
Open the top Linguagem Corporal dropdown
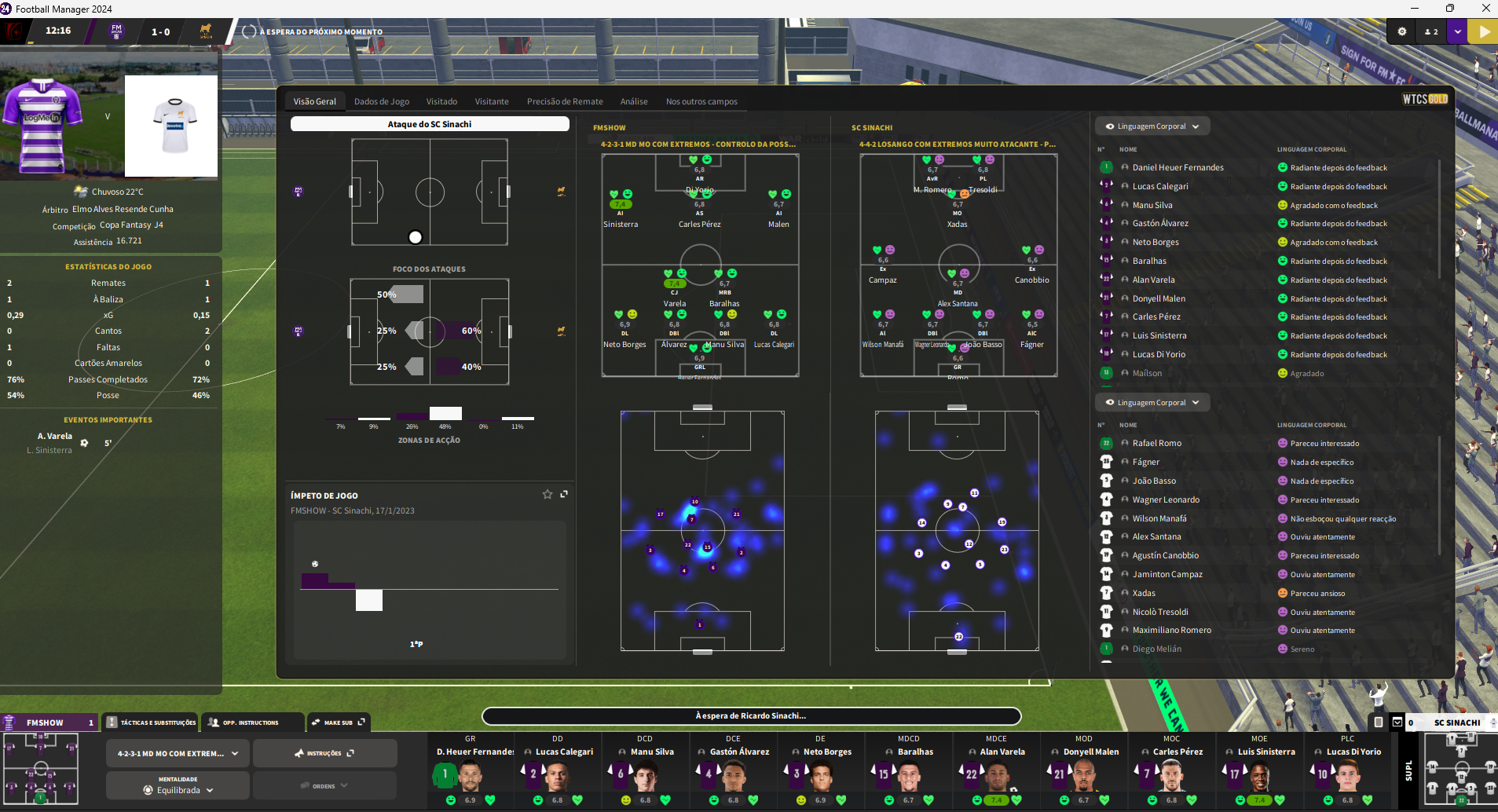click(1152, 126)
